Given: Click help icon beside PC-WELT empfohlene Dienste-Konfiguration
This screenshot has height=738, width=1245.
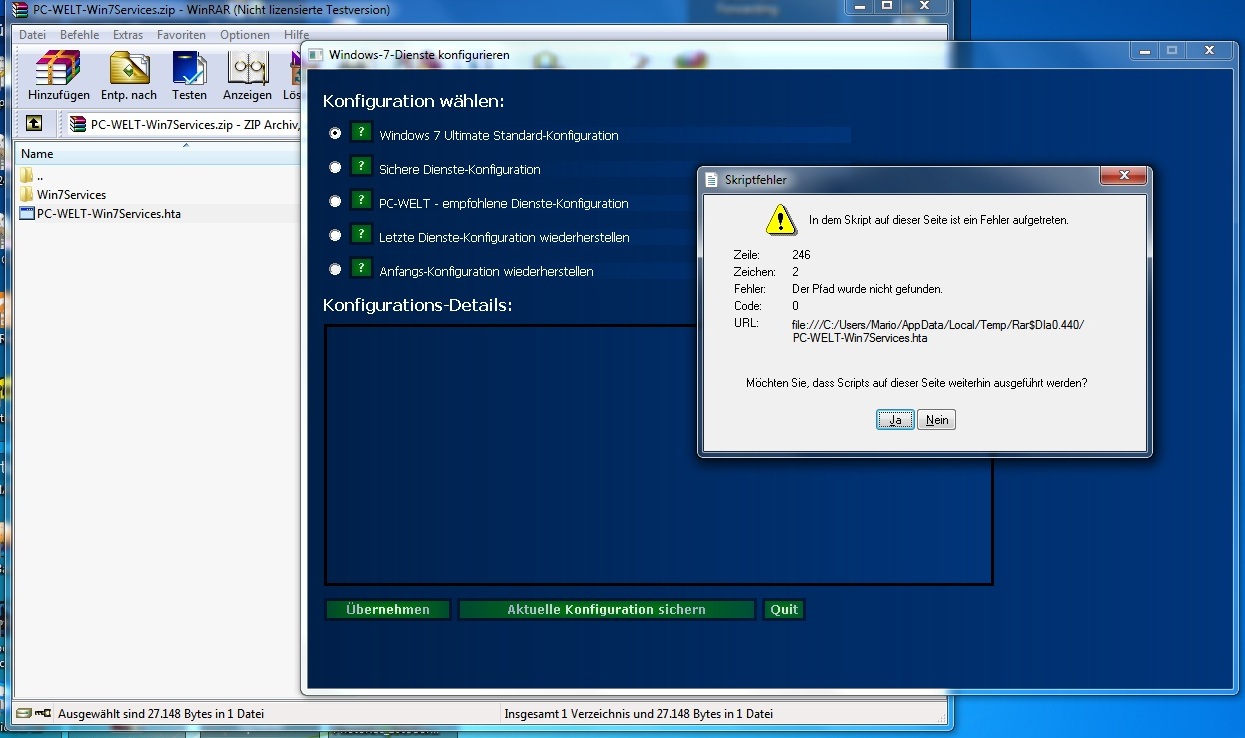Looking at the screenshot, I should pos(361,200).
